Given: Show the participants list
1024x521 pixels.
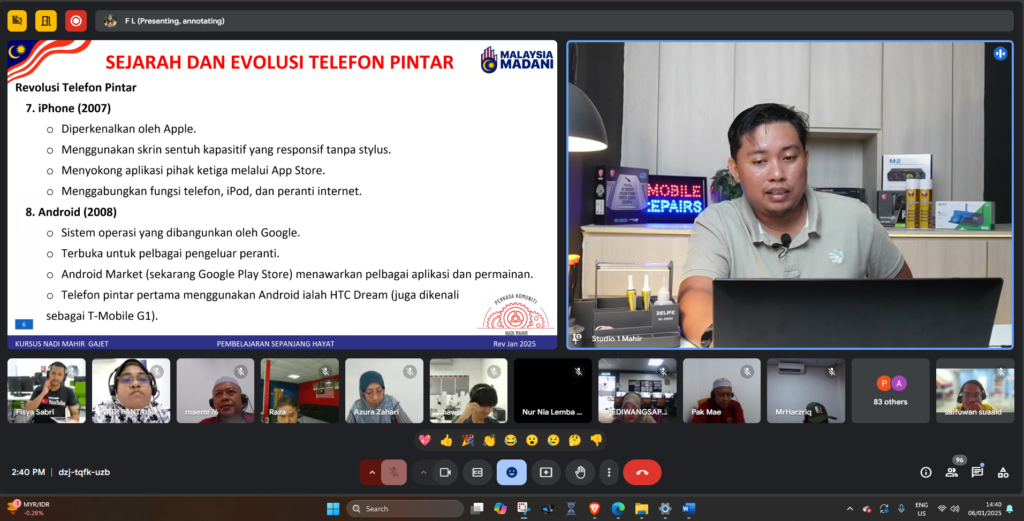Looking at the screenshot, I should click(x=951, y=472).
